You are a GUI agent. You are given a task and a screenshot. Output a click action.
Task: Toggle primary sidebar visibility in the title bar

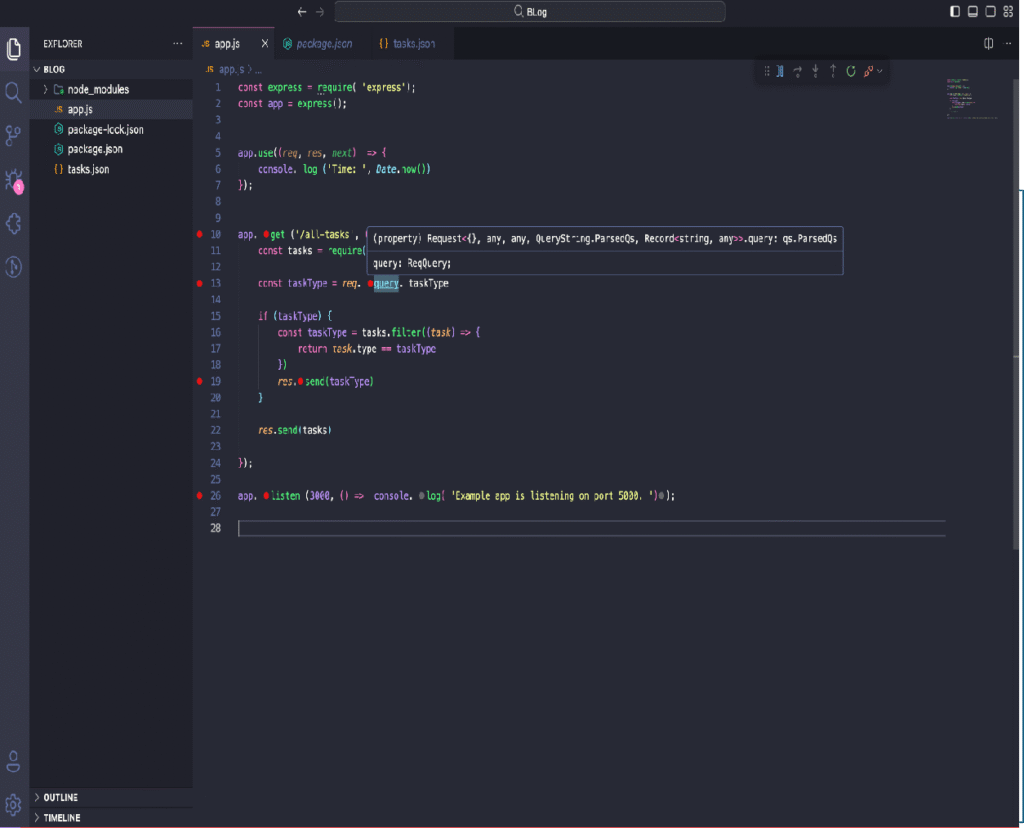click(x=955, y=11)
